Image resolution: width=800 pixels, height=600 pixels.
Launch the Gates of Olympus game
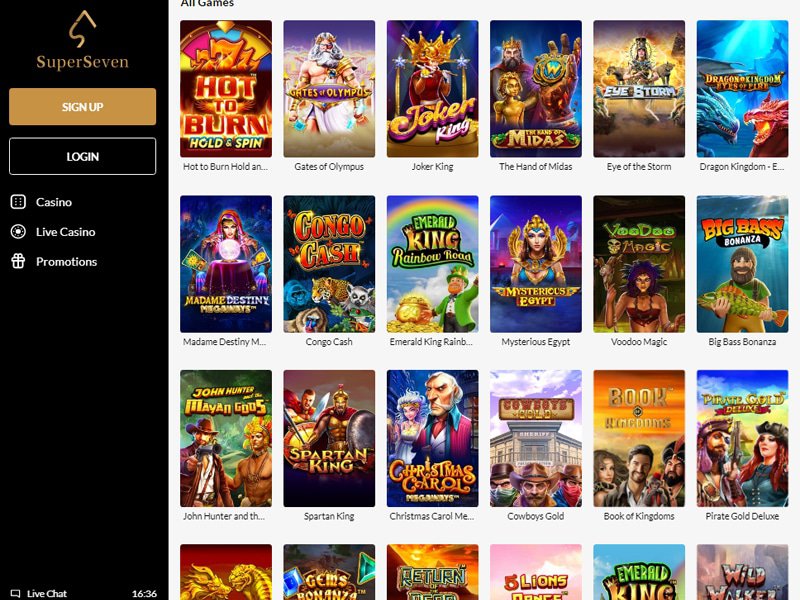point(329,89)
